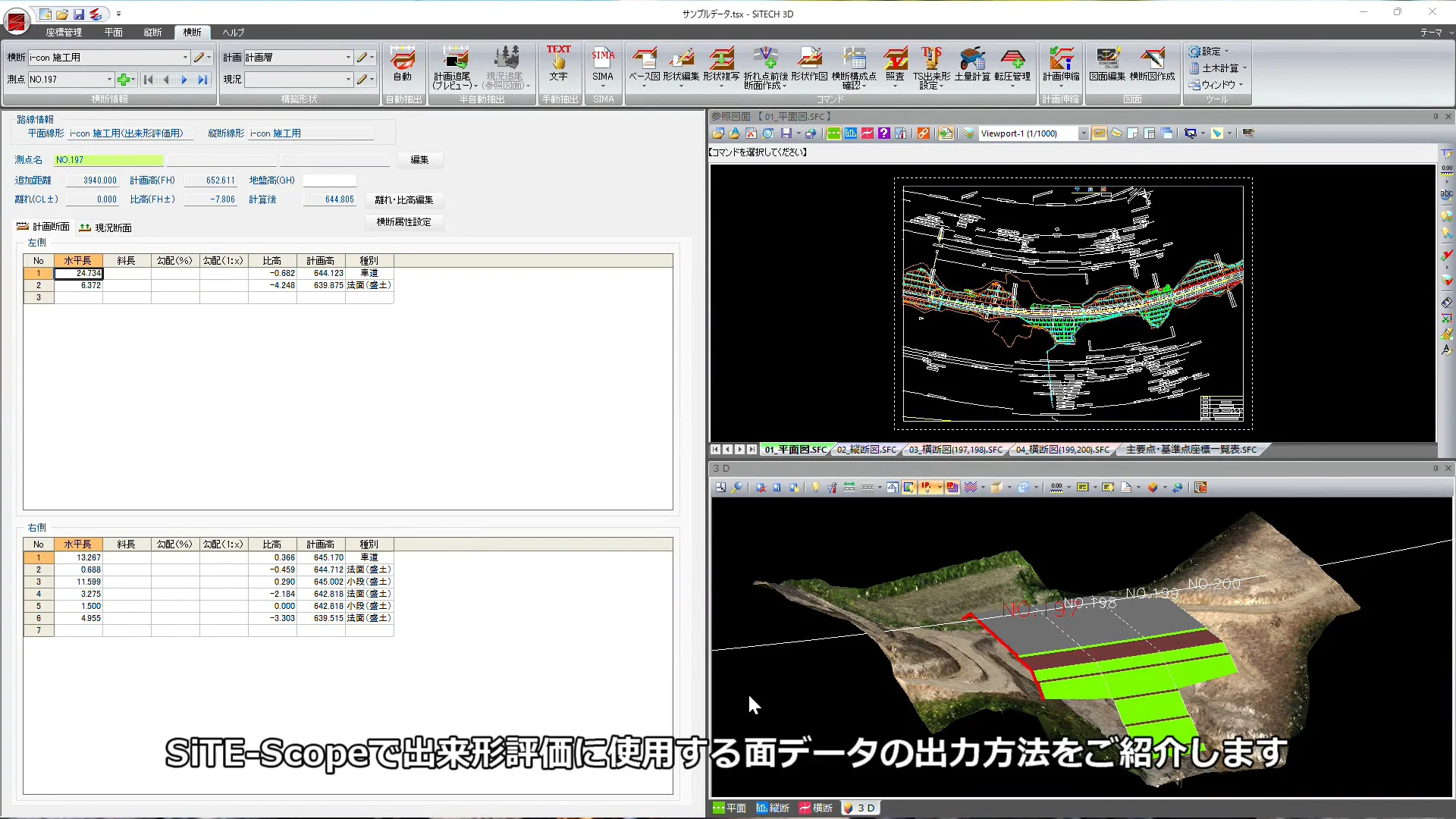The image size is (1456, 819).
Task: Toggle the green dashed layer button in reference toolbar
Action: 833,133
